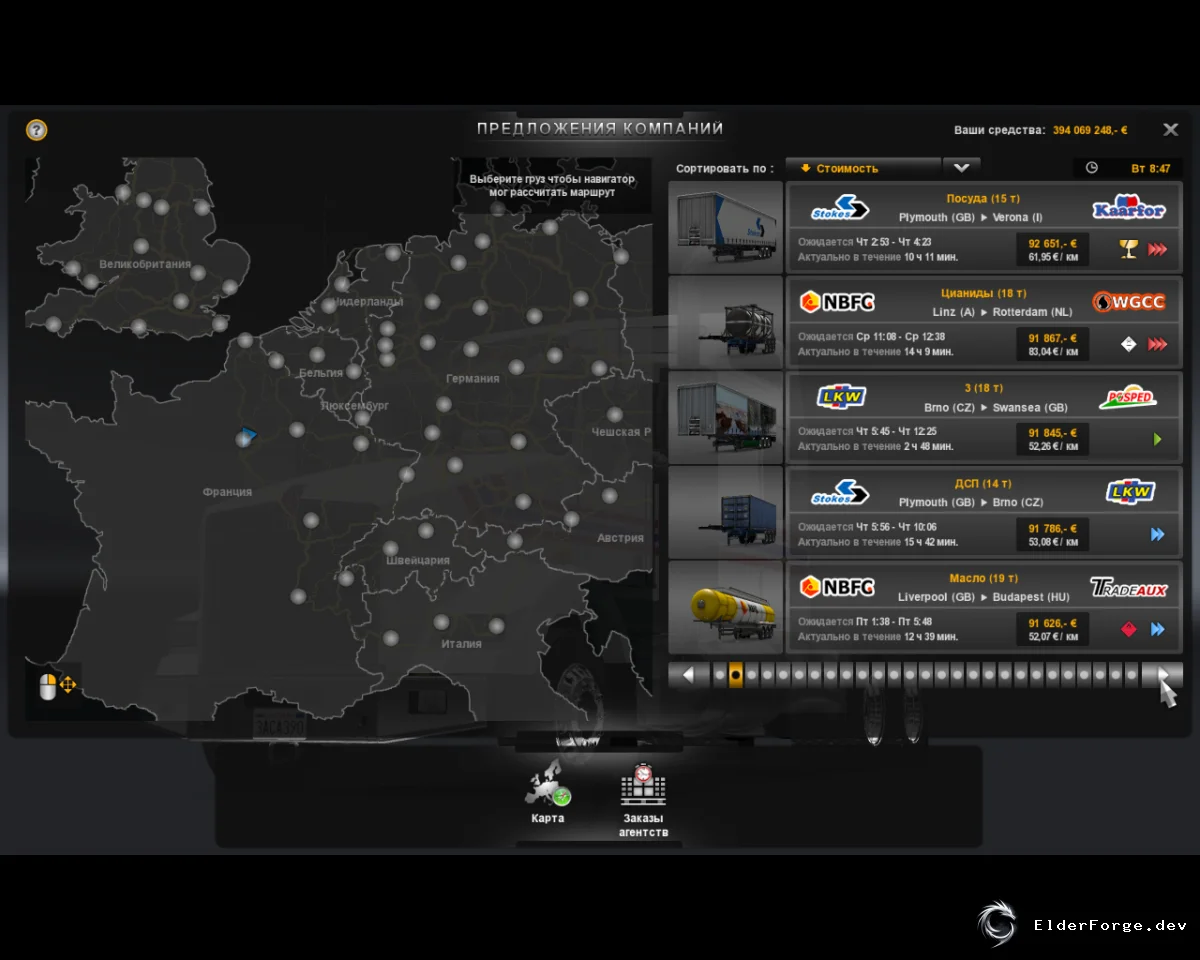Click the green arrow in the Brno–Swansea row
1200x960 pixels.
pyautogui.click(x=1158, y=439)
